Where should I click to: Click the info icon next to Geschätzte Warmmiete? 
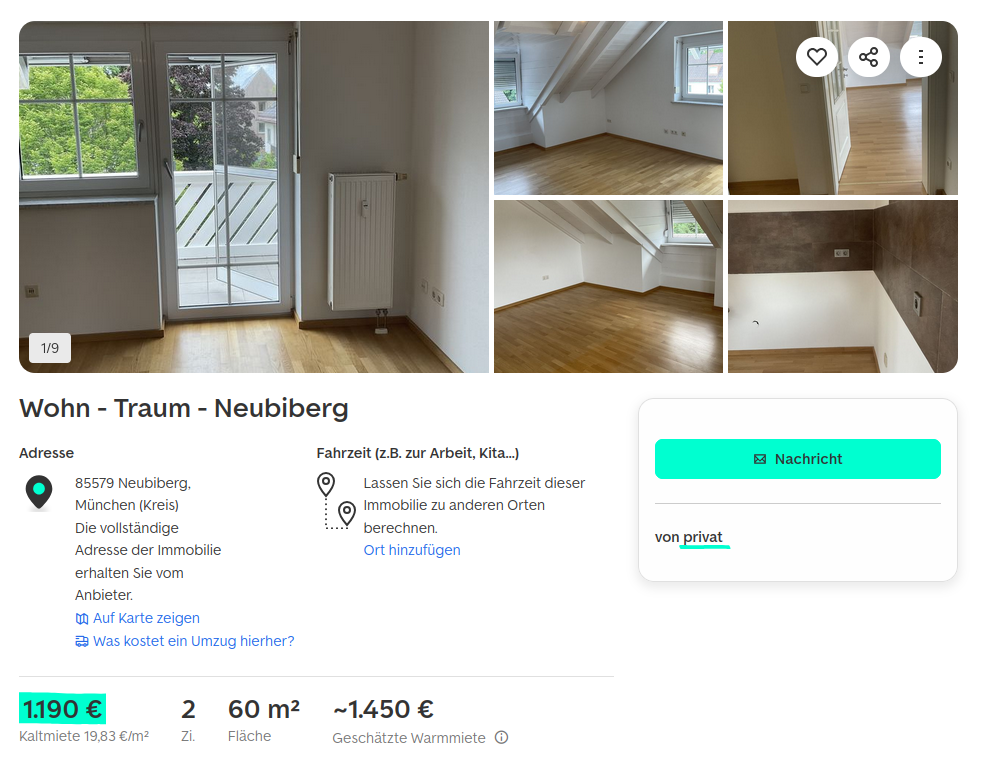point(501,737)
